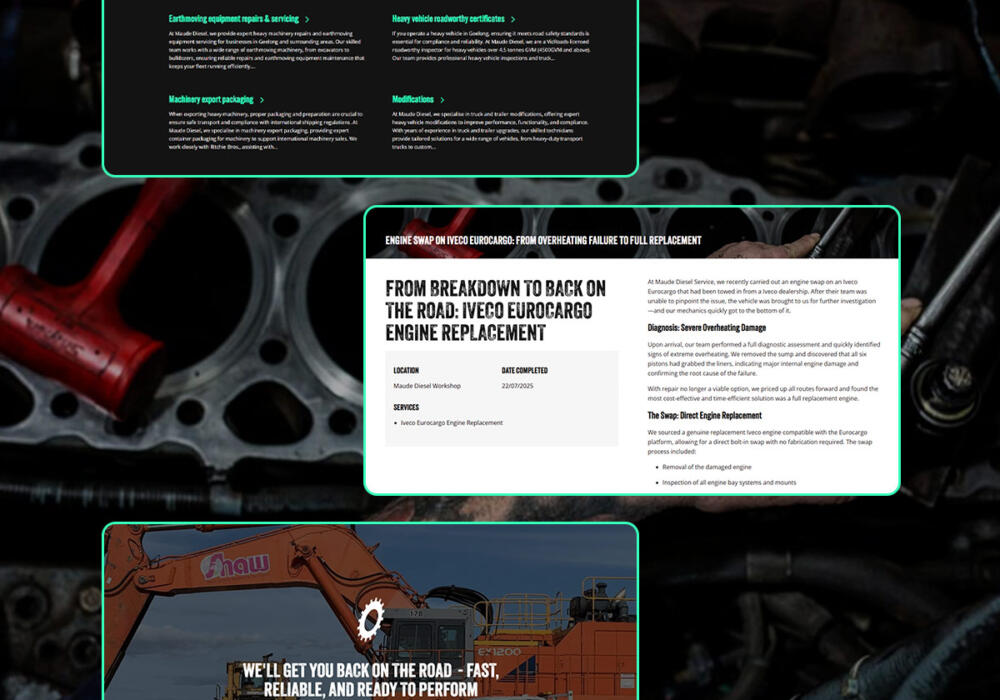Open the Earthmoving equipment repairs & servicing link

[233, 19]
